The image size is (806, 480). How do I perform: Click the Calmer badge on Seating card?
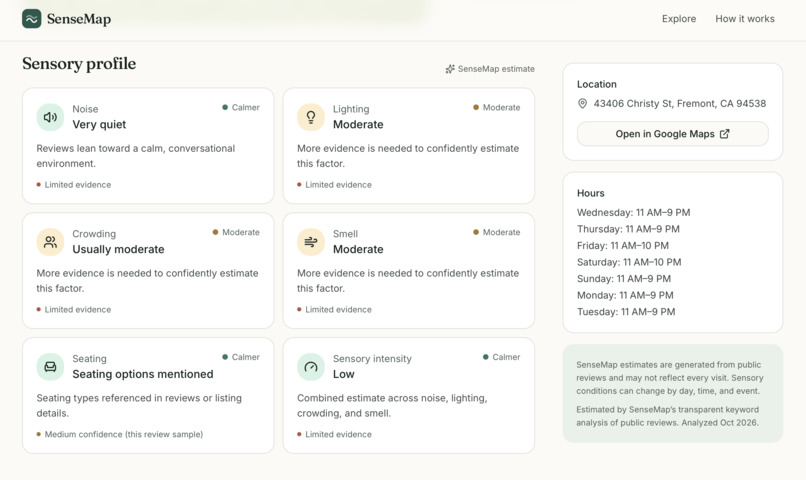[x=241, y=357]
